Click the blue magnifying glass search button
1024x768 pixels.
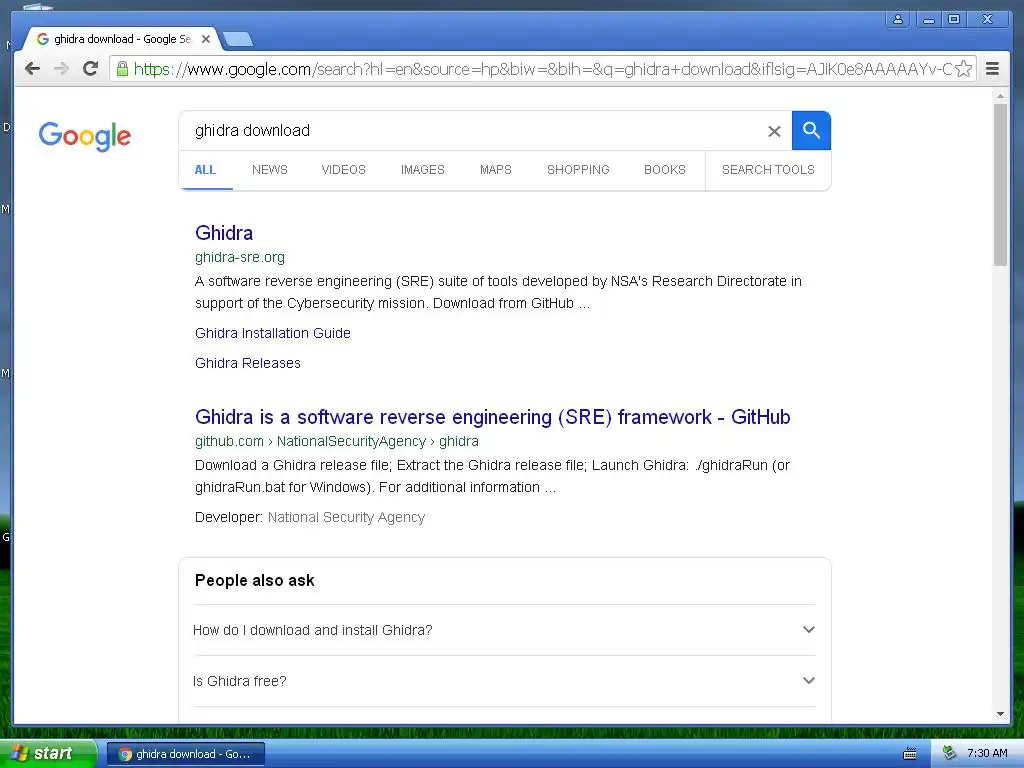pyautogui.click(x=811, y=131)
